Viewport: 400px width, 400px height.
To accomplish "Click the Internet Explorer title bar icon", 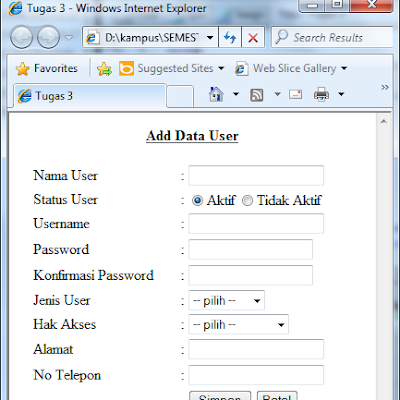I will (15, 8).
